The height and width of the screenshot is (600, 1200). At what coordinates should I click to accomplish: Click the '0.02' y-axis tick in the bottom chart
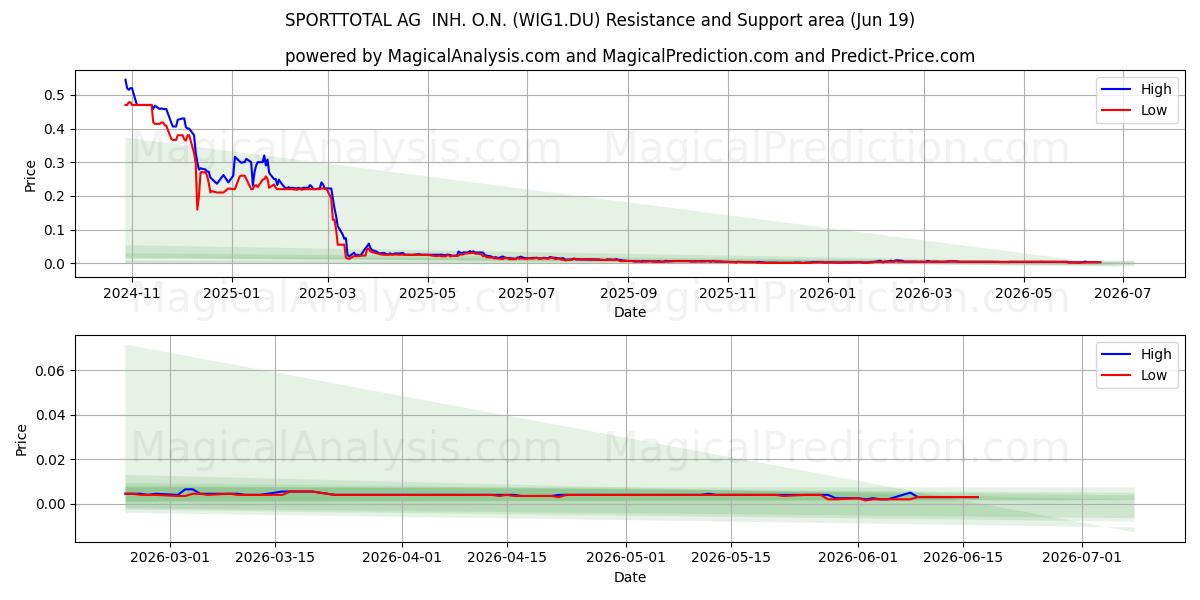[52, 460]
